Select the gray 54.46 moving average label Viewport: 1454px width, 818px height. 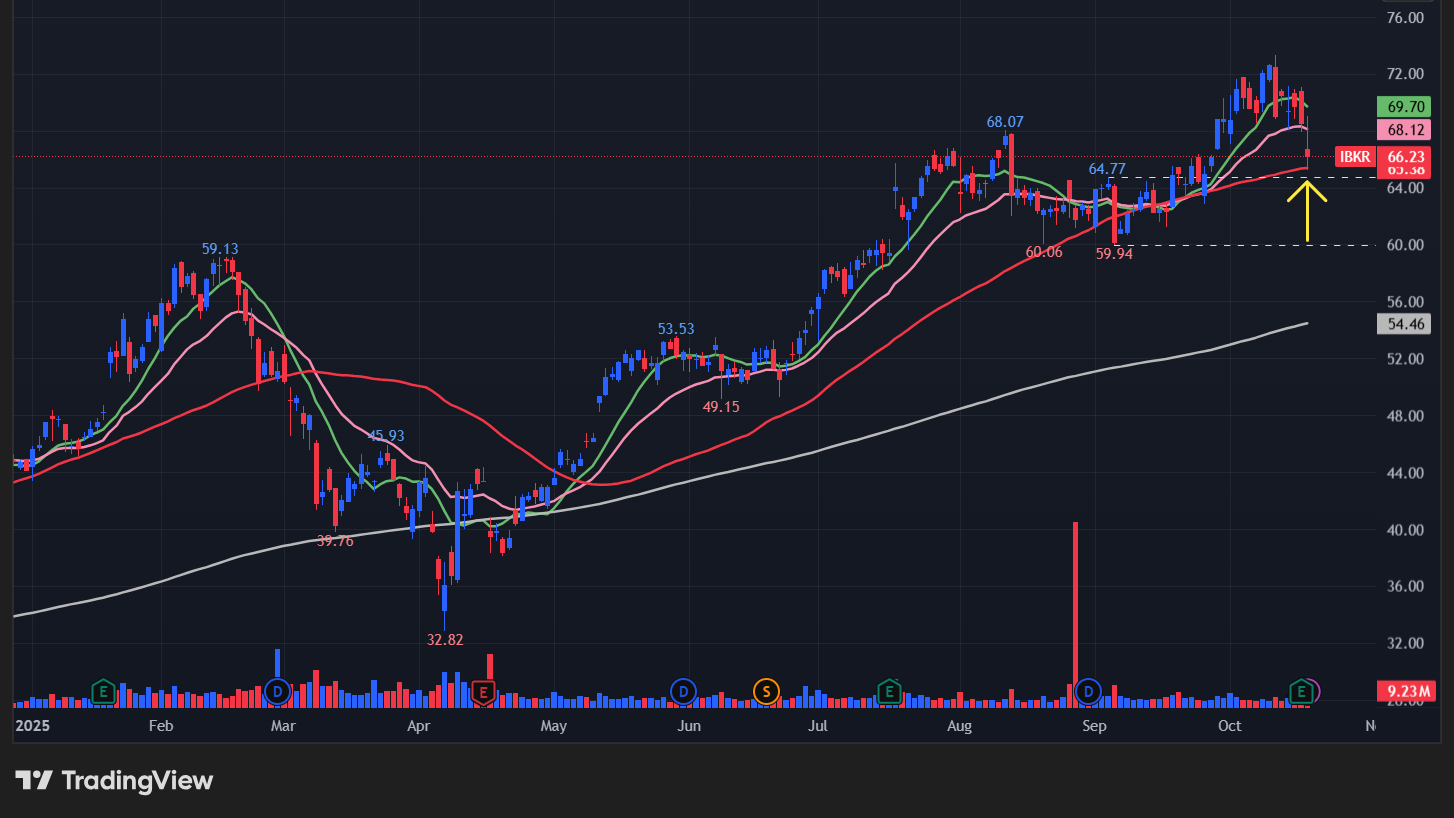click(x=1405, y=324)
